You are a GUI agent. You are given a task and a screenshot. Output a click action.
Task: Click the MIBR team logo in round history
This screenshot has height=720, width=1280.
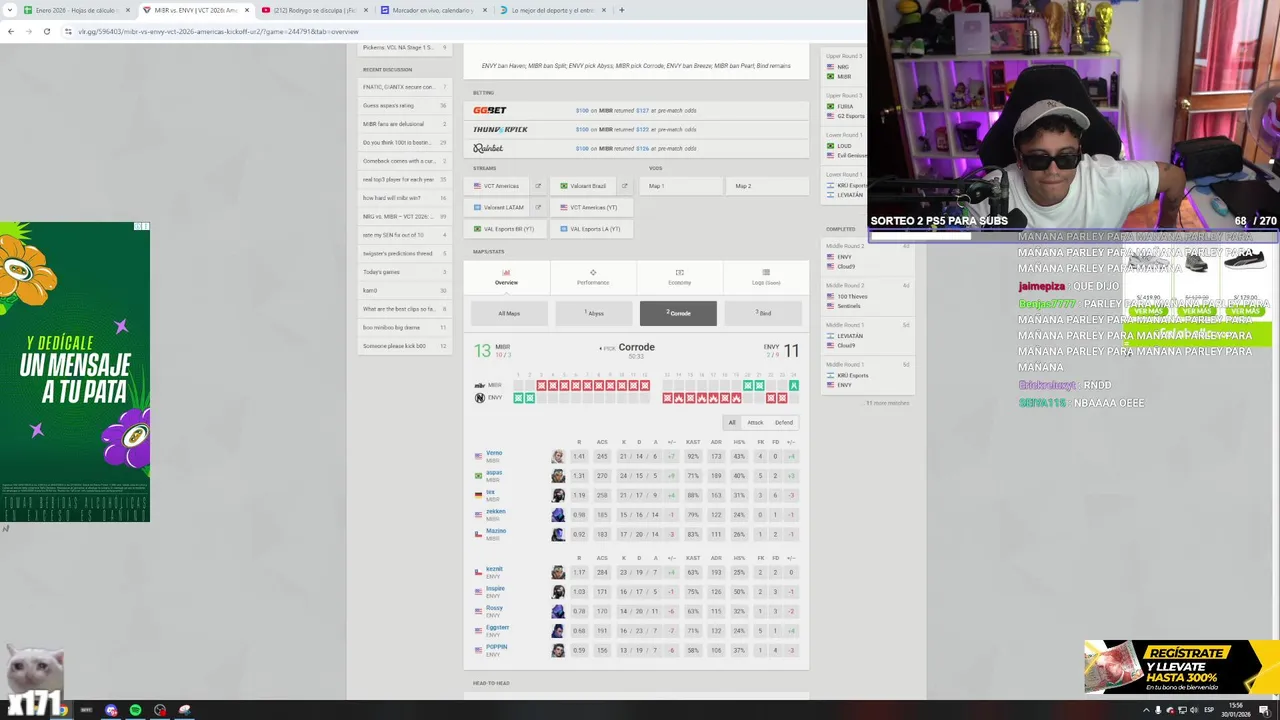coord(480,385)
